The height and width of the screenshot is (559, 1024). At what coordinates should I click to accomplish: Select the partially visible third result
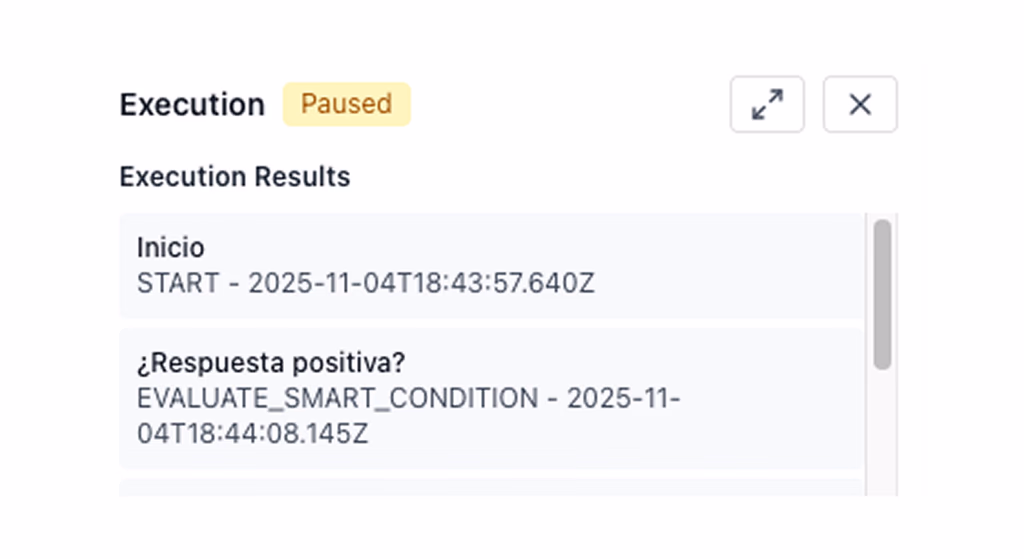pyautogui.click(x=490, y=487)
